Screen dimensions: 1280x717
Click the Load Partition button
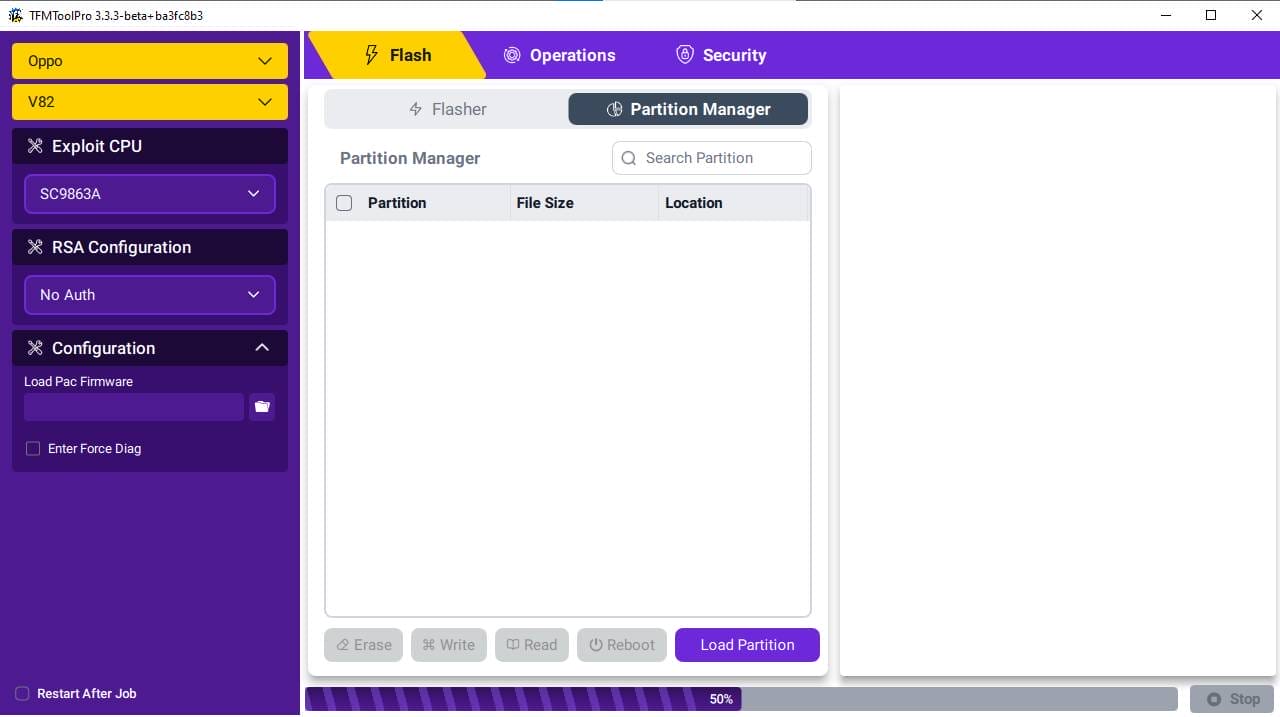[747, 645]
